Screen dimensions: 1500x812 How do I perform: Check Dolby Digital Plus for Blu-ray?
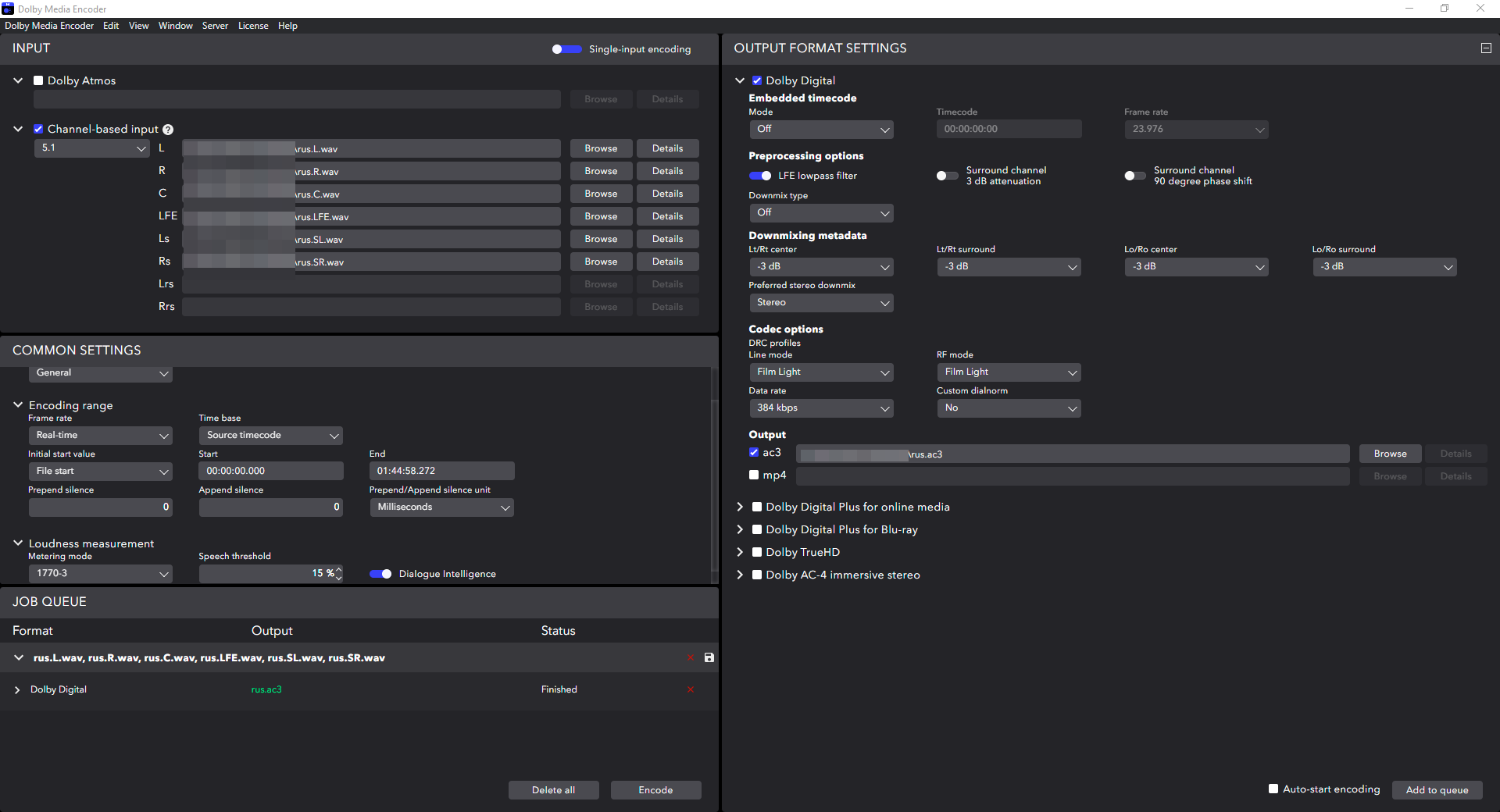point(757,529)
